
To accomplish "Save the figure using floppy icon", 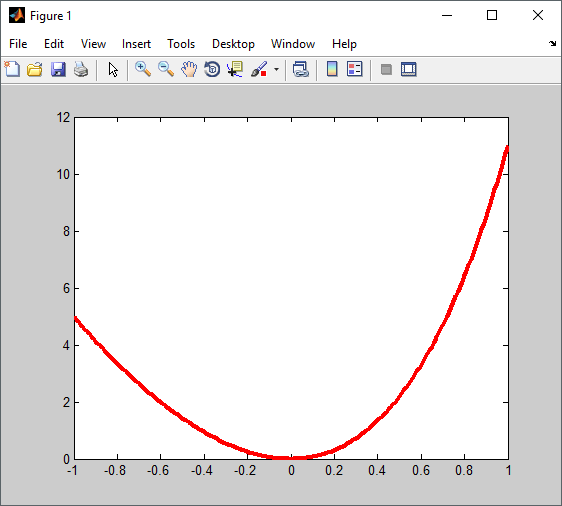I will (58, 69).
